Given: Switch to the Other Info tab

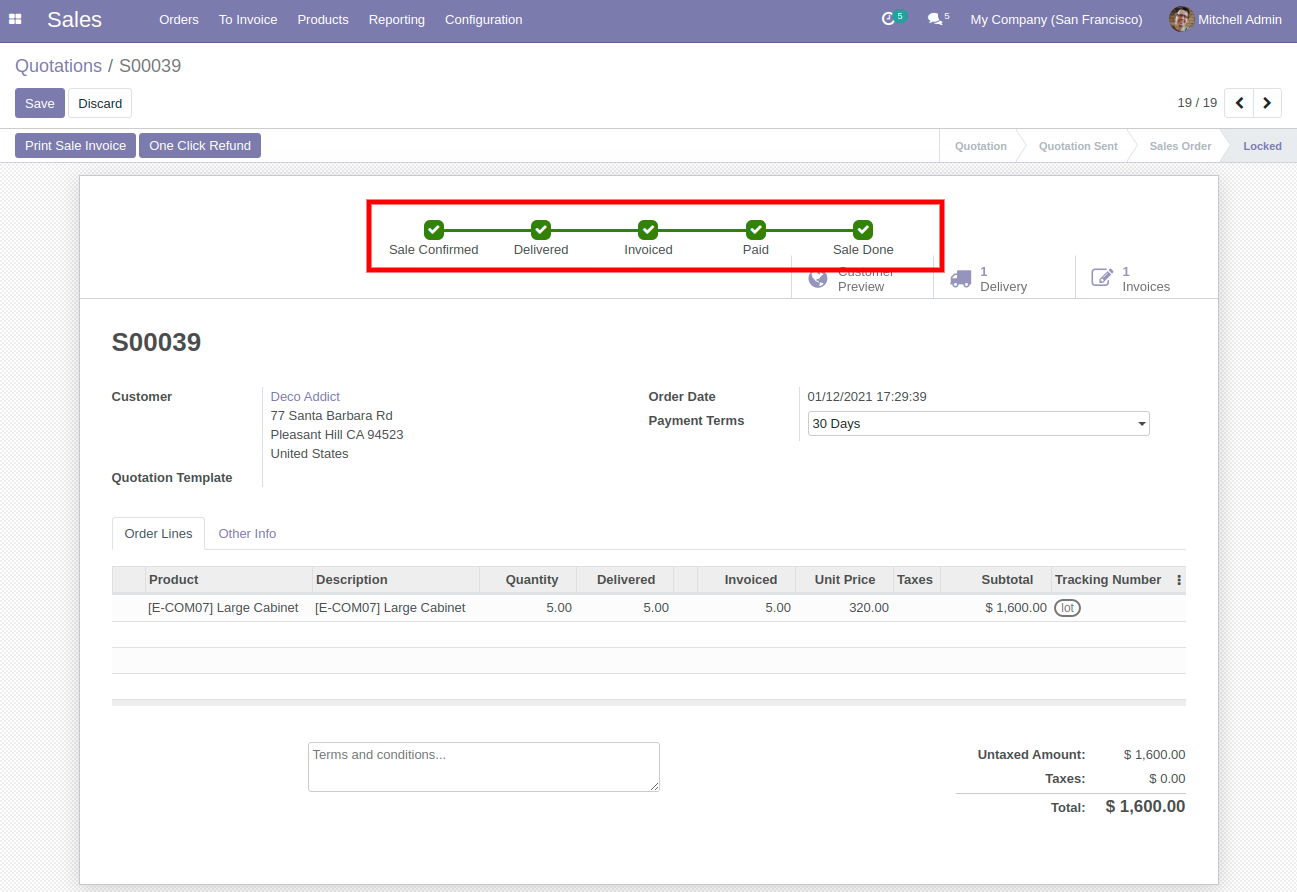Looking at the screenshot, I should coord(247,534).
